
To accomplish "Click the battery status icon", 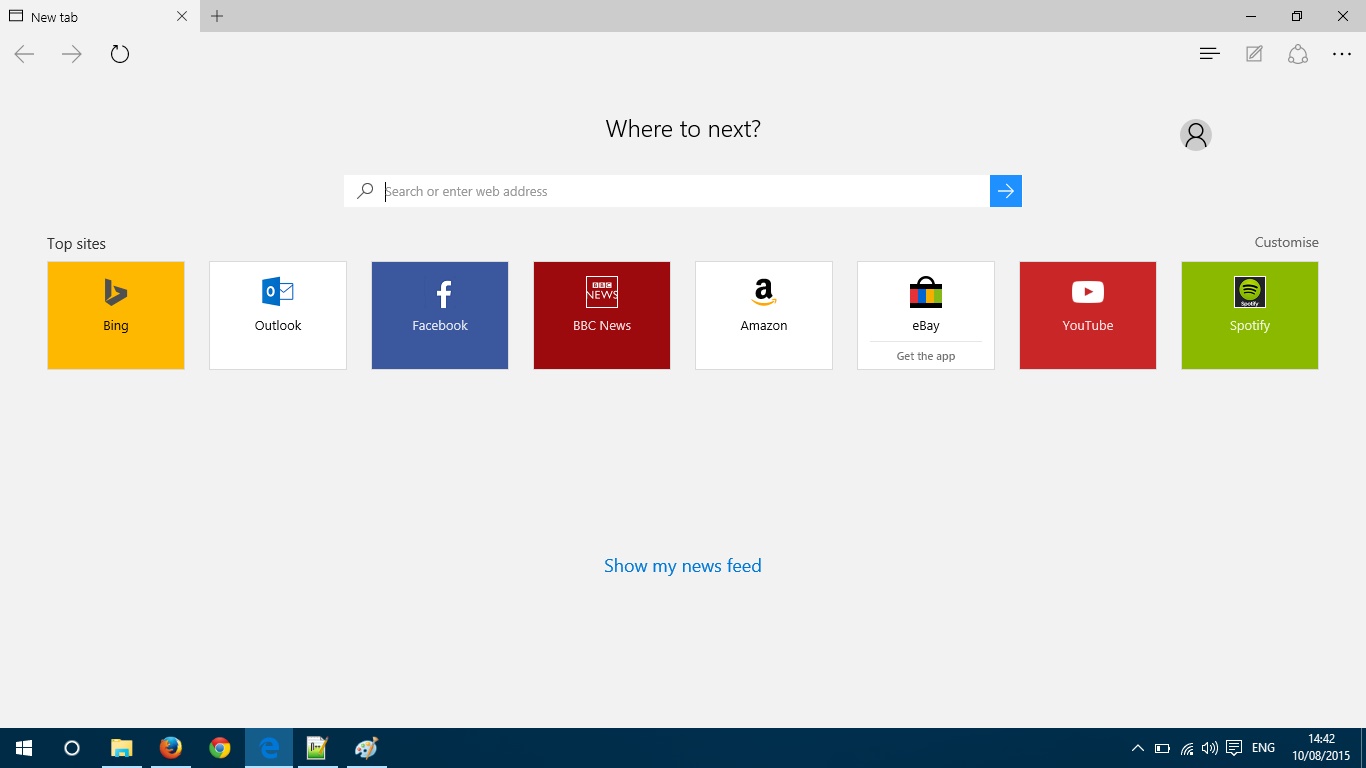I will 1162,748.
